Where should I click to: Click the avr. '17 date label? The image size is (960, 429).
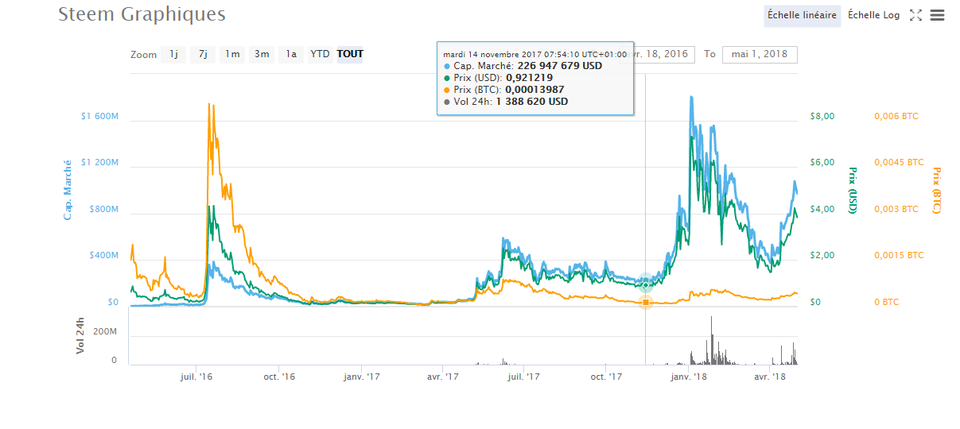[x=443, y=378]
